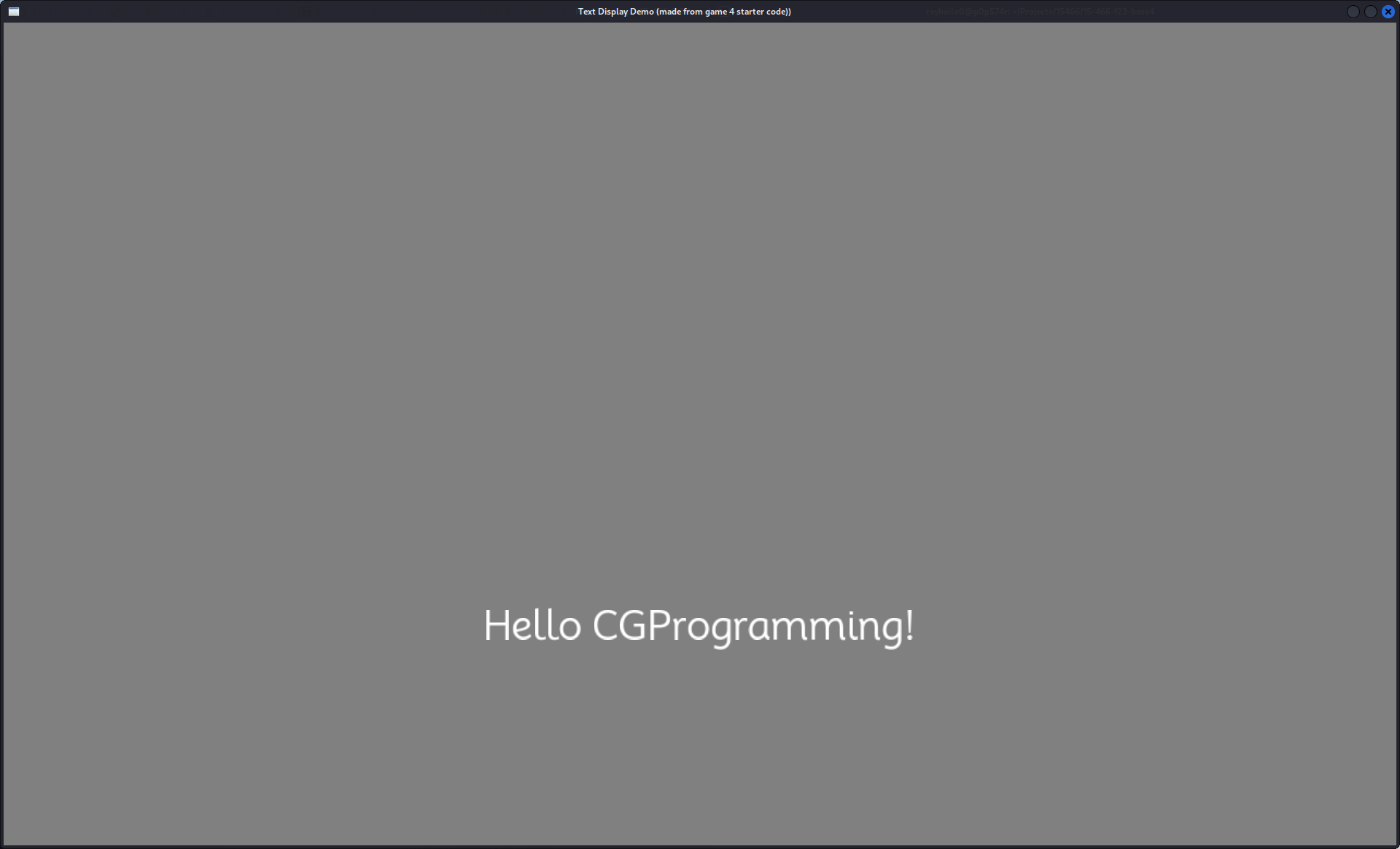Click the final "g" before the exclamation mark
This screenshot has height=849, width=1400.
point(891,631)
